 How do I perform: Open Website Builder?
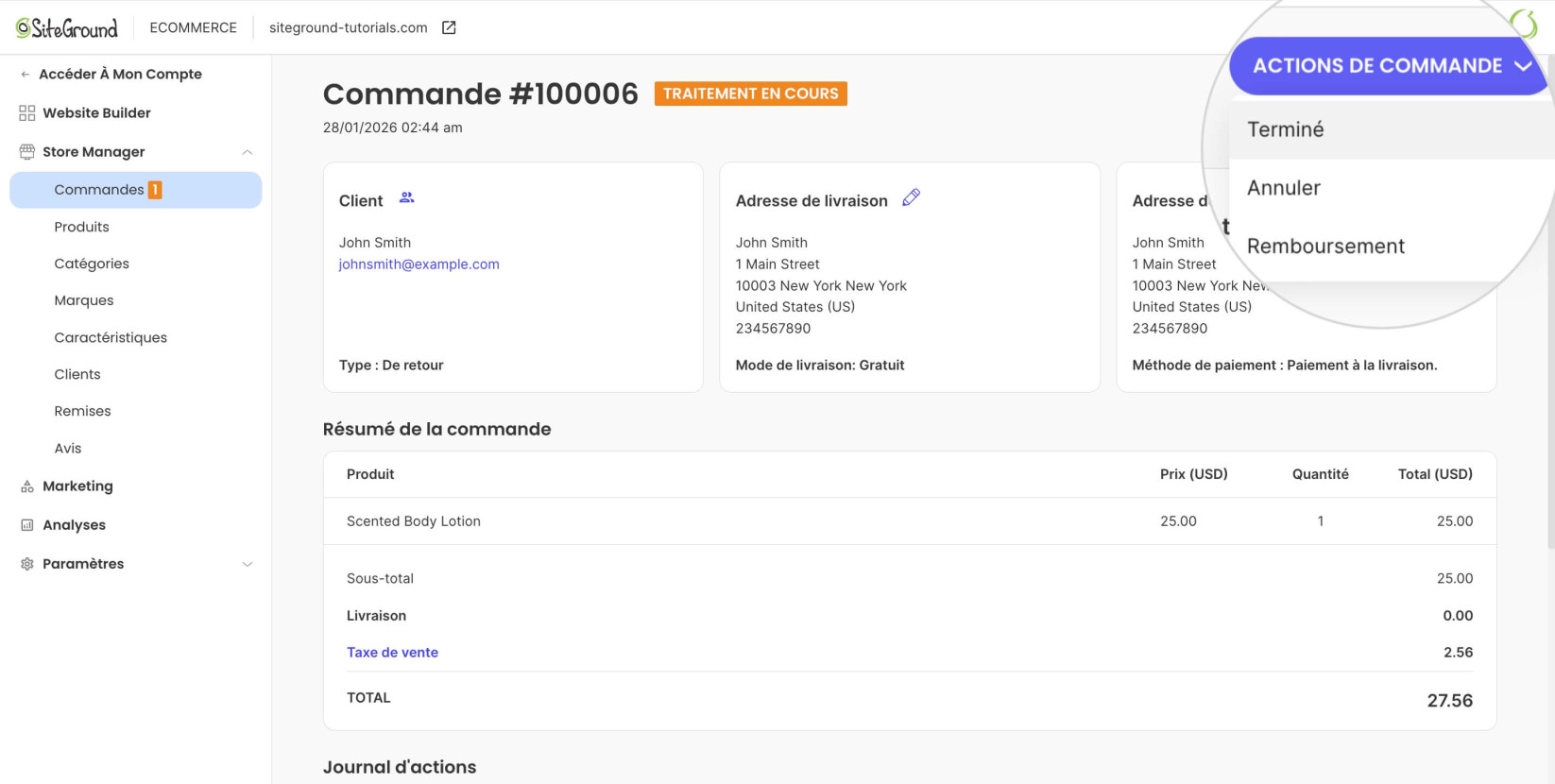pyautogui.click(x=96, y=112)
